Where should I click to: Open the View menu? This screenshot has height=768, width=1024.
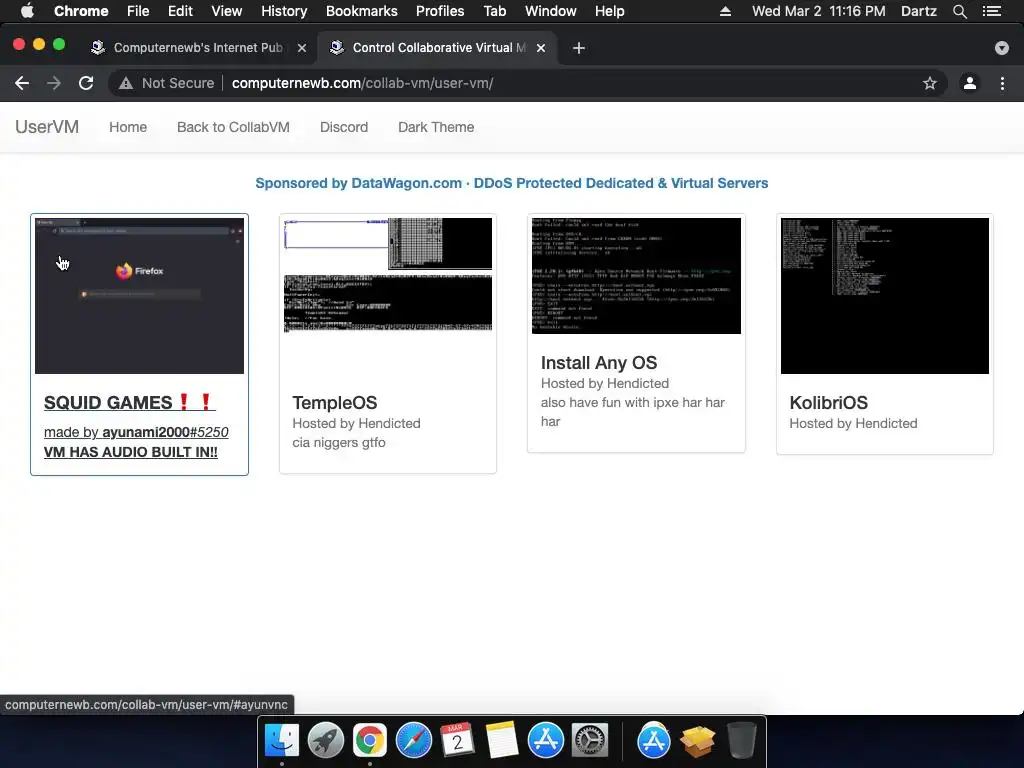[227, 11]
